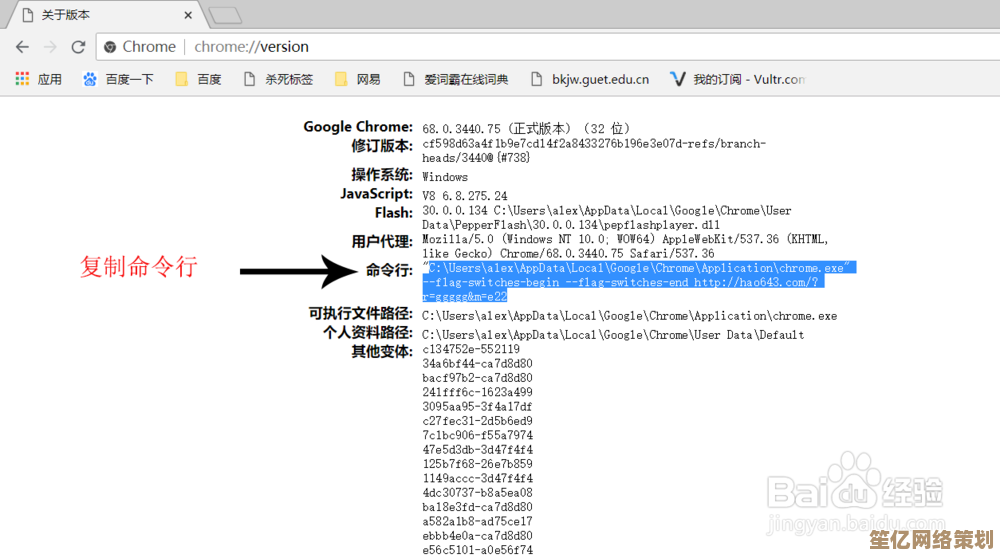This screenshot has width=1000, height=558.
Task: Open the 我的订阅 - Vultr.com bookmark
Action: click(738, 79)
